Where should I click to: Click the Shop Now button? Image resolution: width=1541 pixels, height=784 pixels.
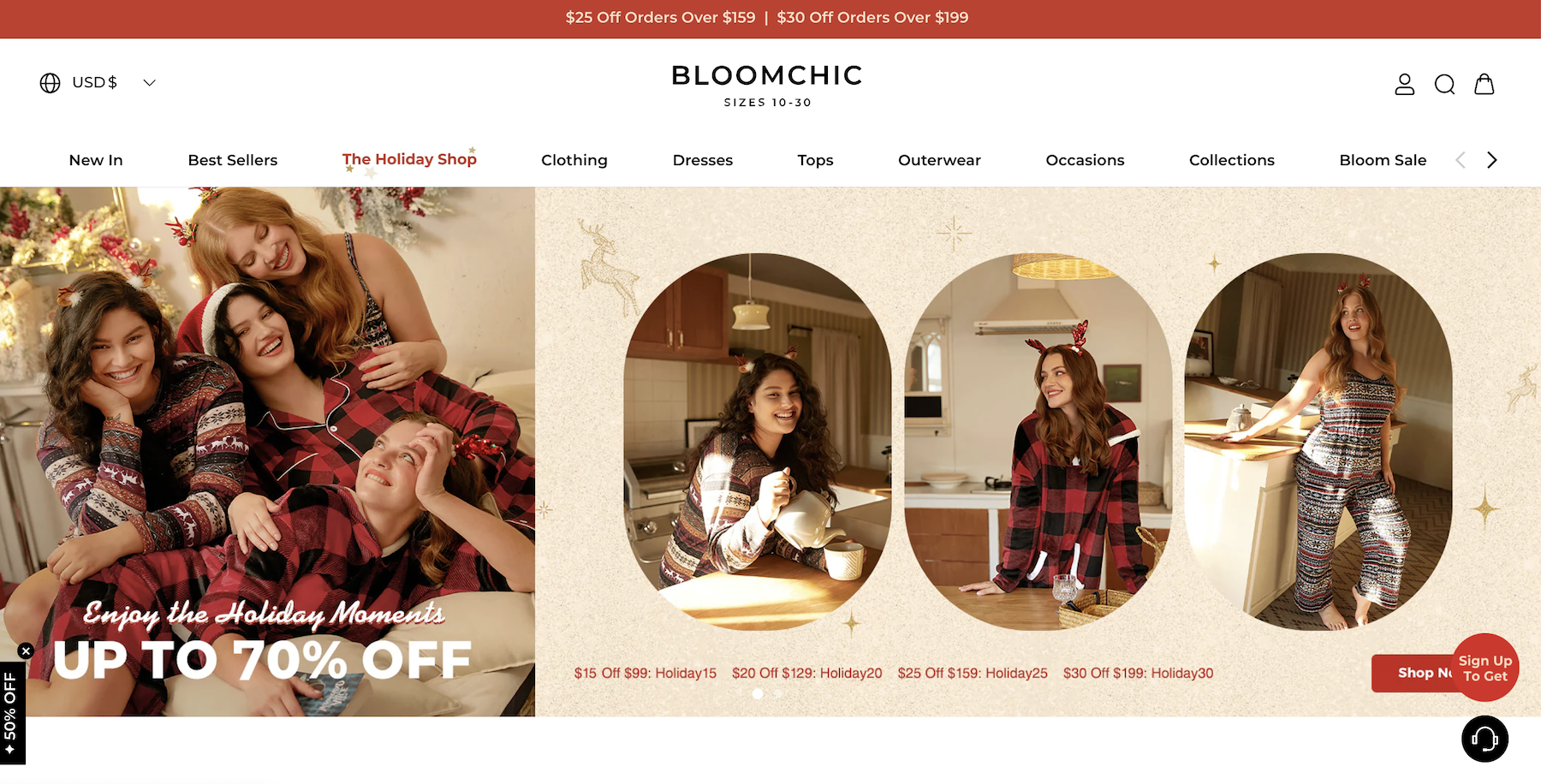pyautogui.click(x=1413, y=673)
